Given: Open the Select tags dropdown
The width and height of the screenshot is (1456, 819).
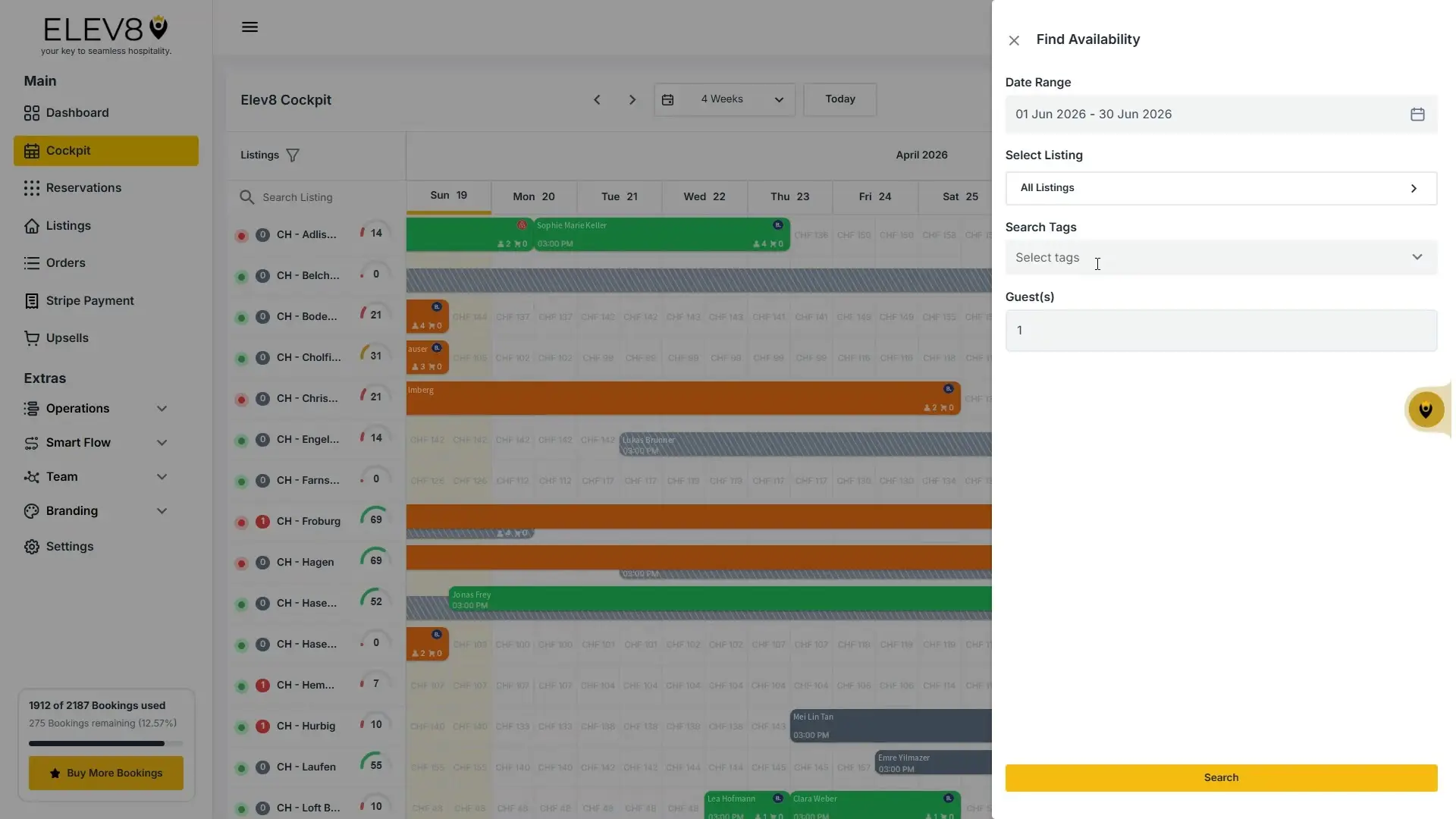Looking at the screenshot, I should [x=1221, y=258].
